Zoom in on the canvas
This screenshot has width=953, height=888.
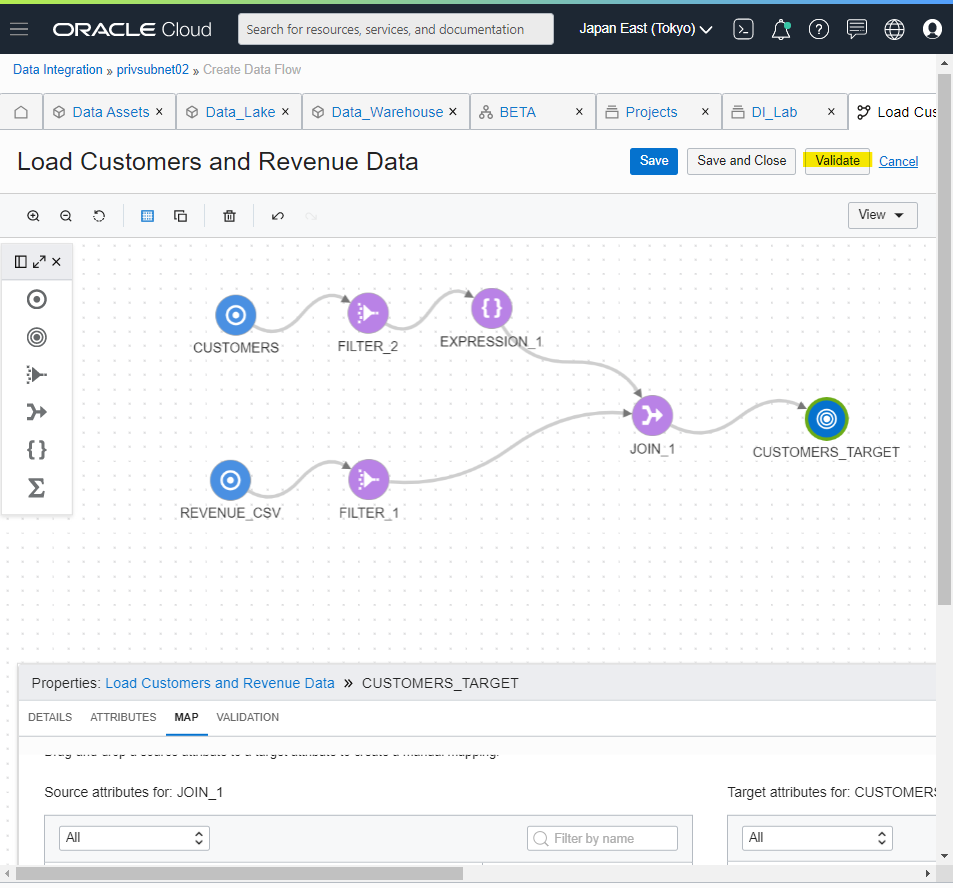33,216
